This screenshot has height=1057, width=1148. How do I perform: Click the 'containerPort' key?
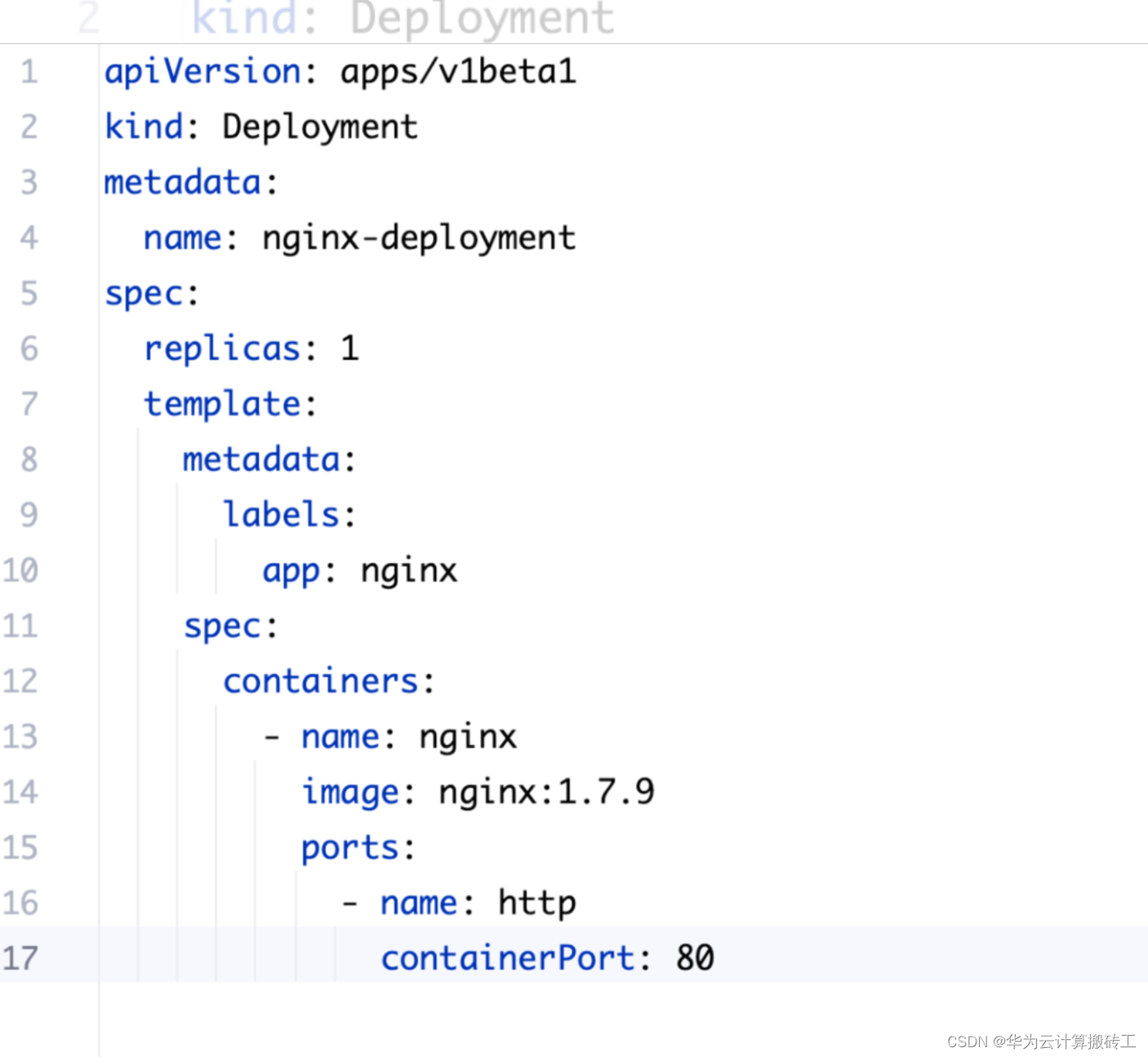point(507,958)
